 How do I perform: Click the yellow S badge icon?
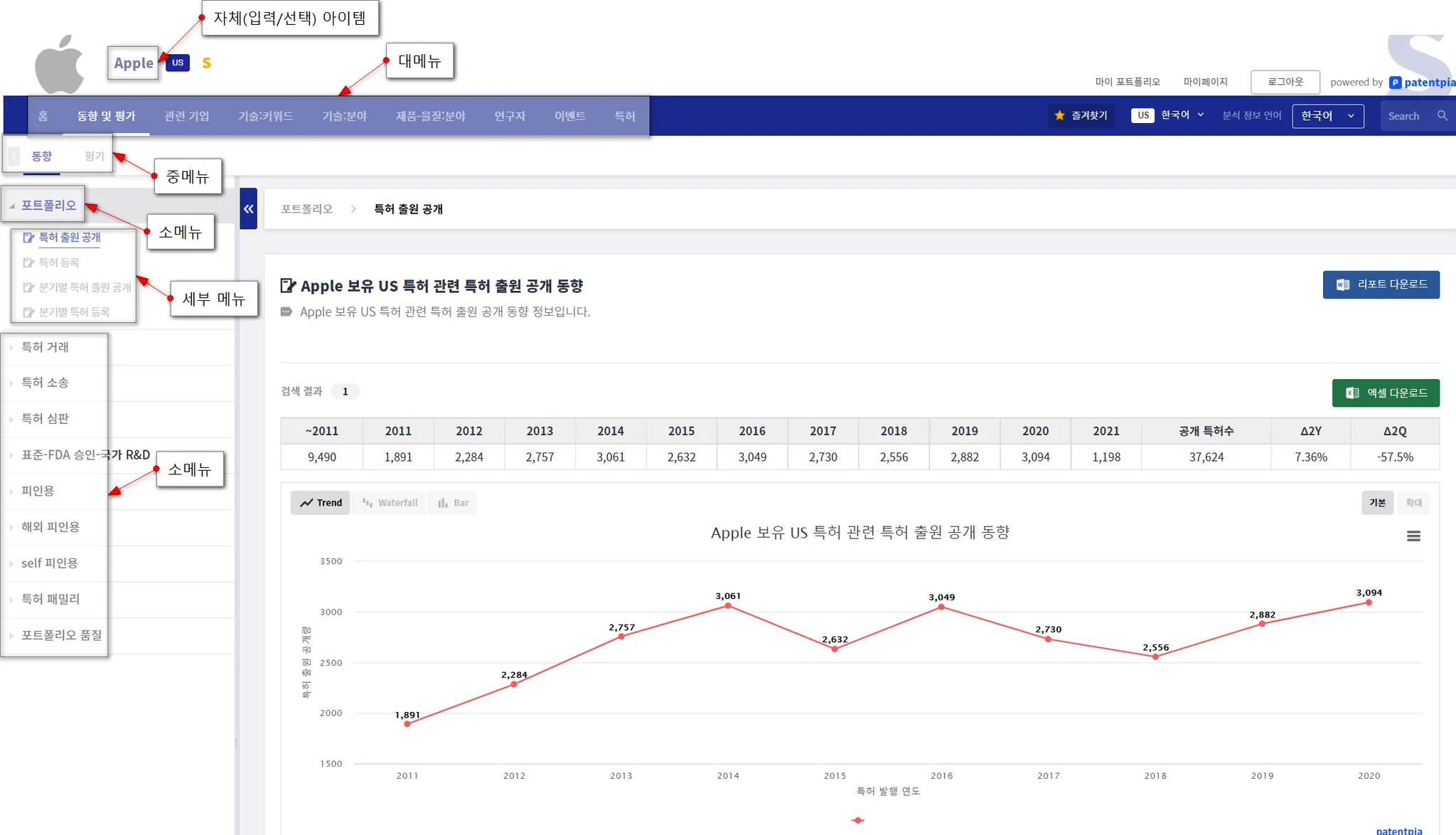206,63
